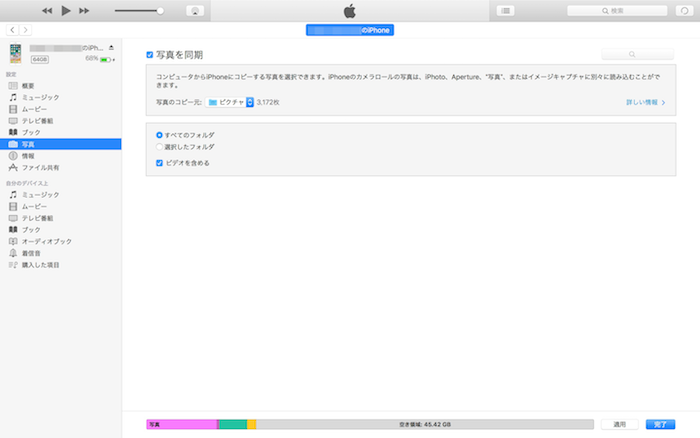This screenshot has width=700, height=438.
Task: Click the purchased items list icon
Action: [13, 265]
